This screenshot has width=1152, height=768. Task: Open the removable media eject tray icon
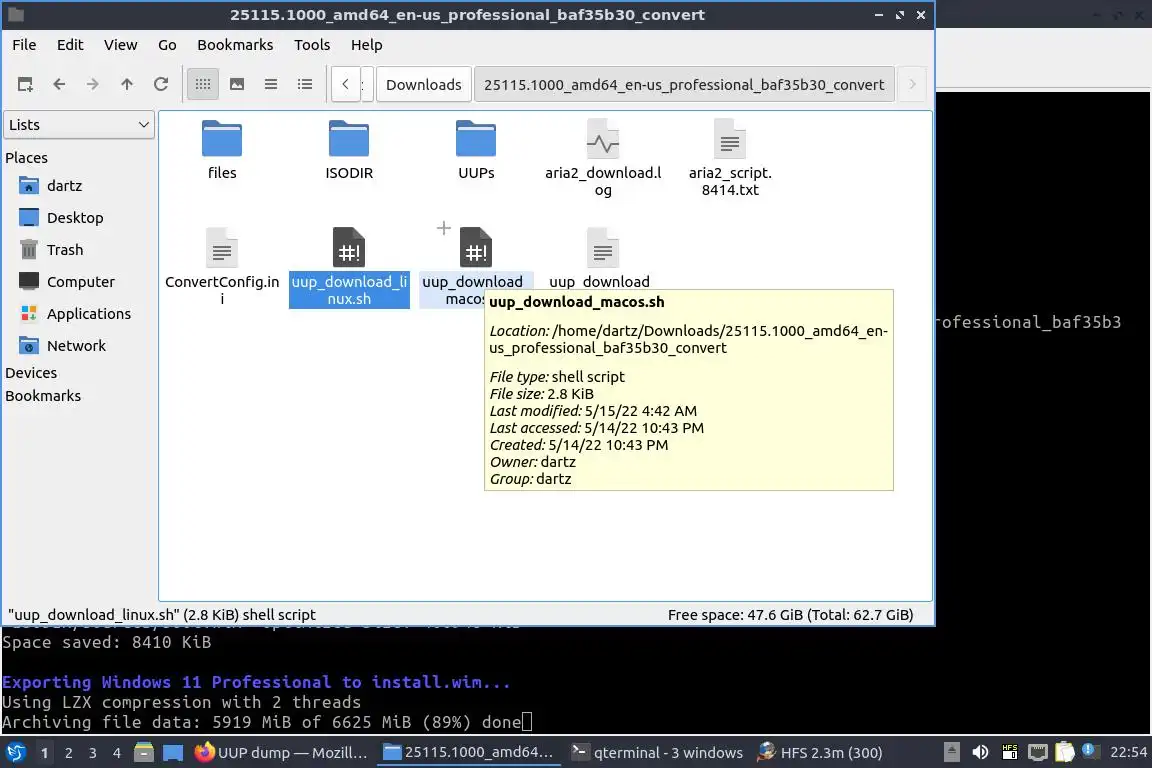coord(951,752)
